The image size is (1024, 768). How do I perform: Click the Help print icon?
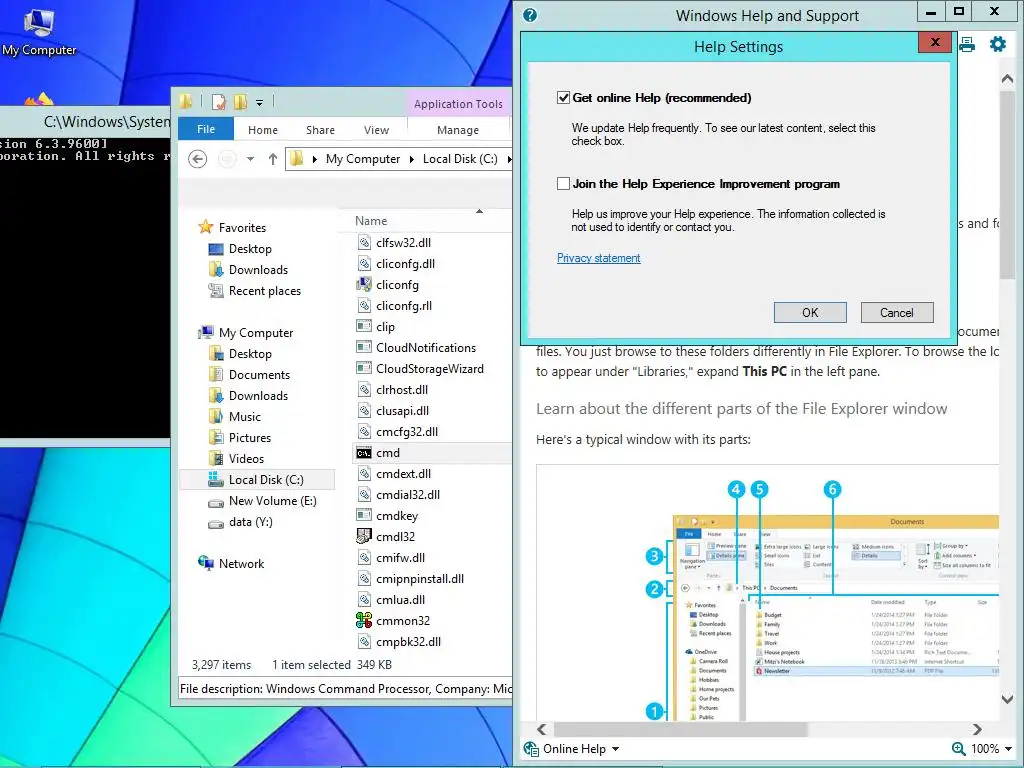pyautogui.click(x=967, y=44)
